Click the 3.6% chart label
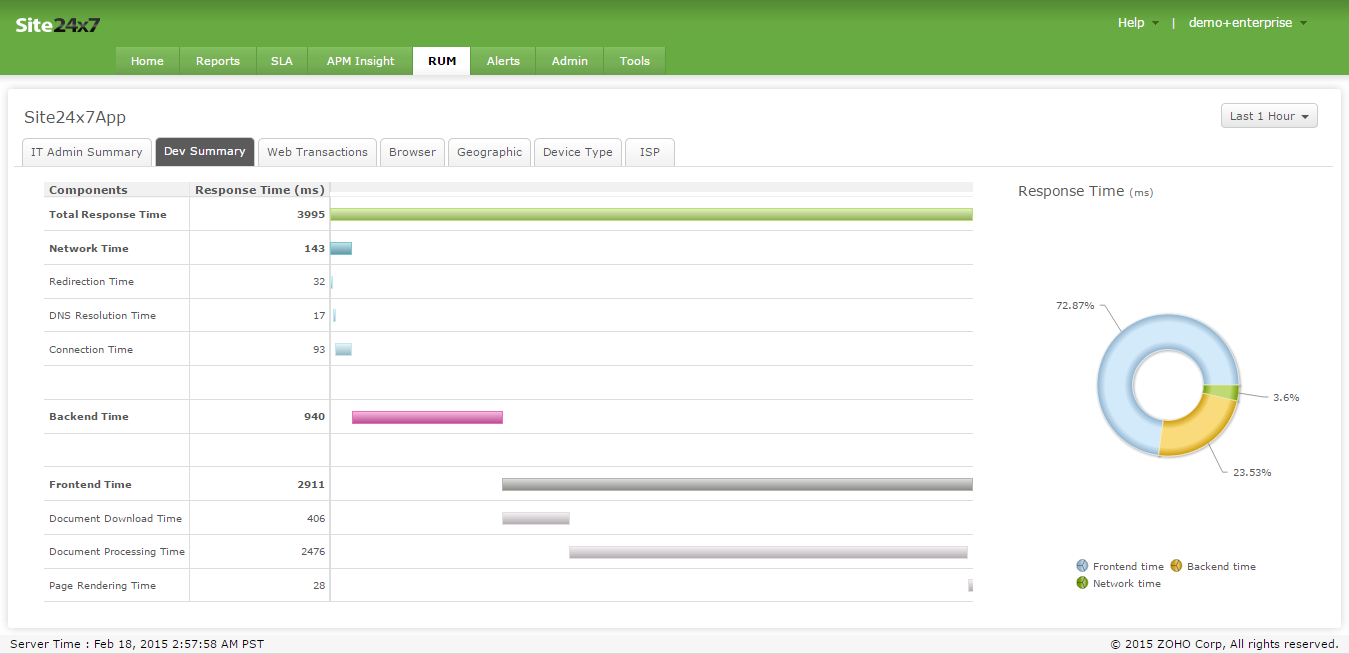This screenshot has width=1349, height=654. (x=1286, y=397)
